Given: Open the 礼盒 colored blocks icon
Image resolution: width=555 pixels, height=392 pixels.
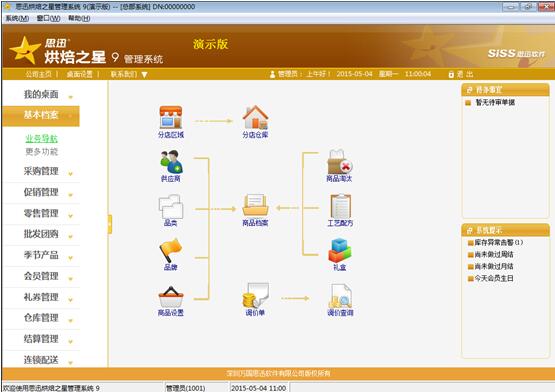Looking at the screenshot, I should [340, 250].
